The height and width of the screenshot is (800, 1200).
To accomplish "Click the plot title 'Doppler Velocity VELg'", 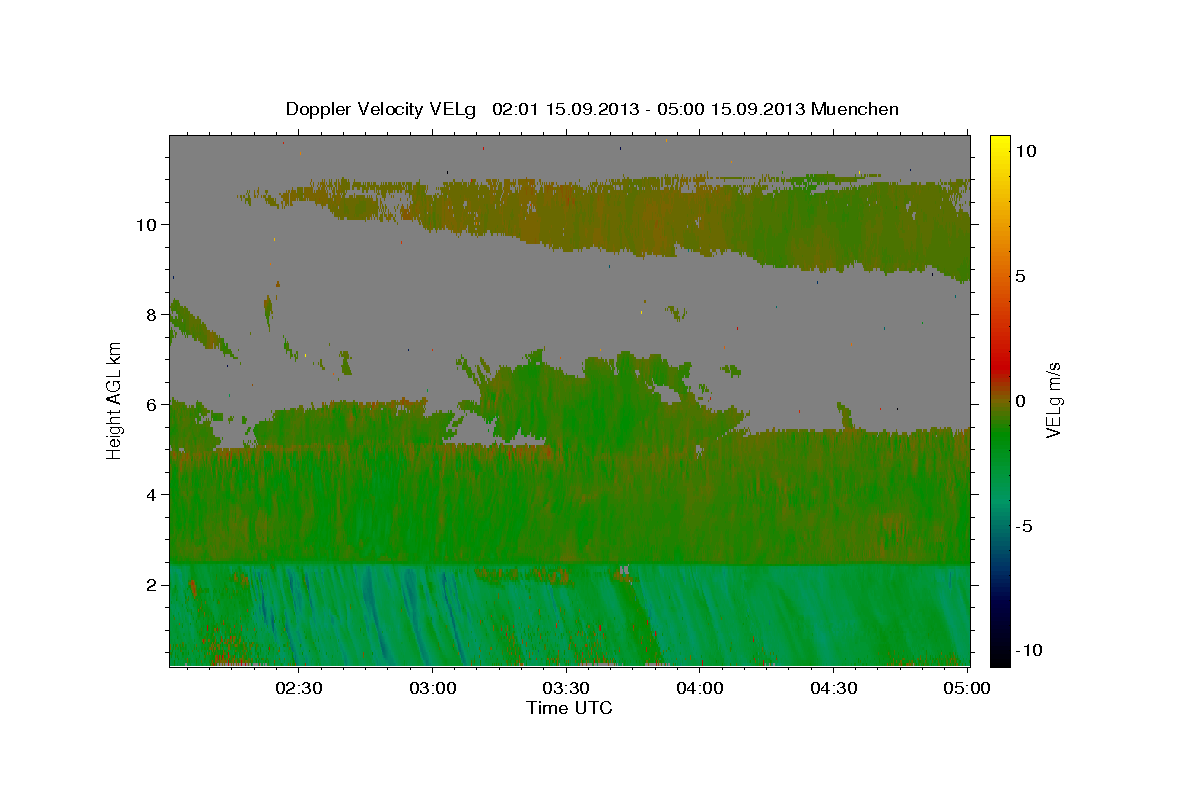I will coord(382,109).
